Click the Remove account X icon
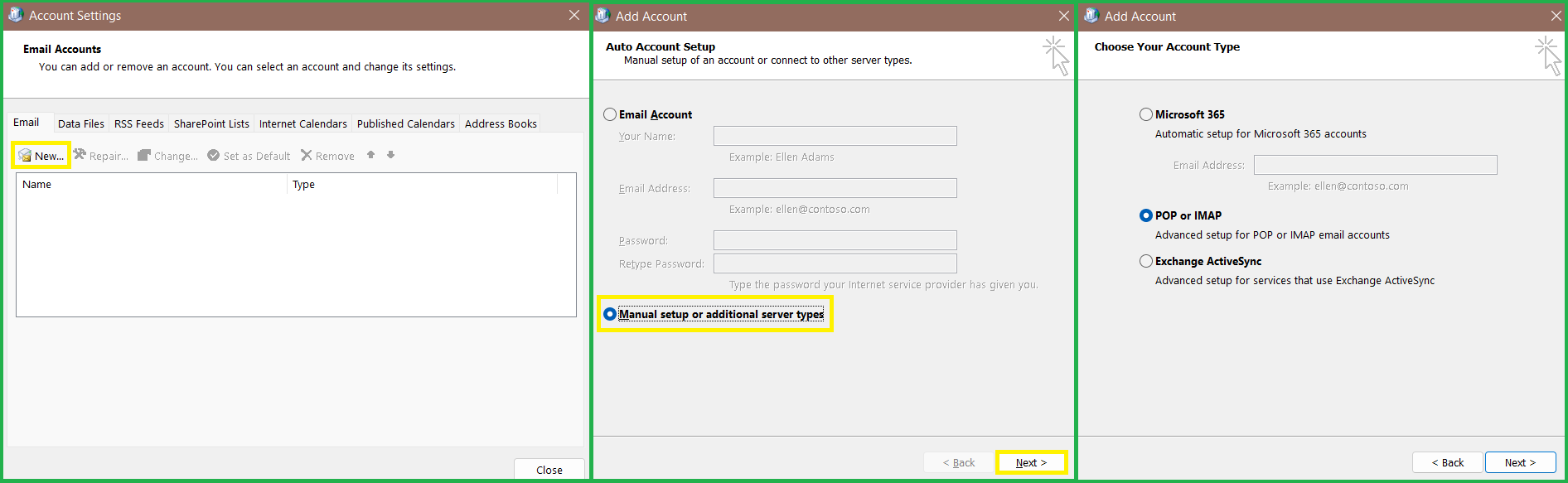 point(307,155)
